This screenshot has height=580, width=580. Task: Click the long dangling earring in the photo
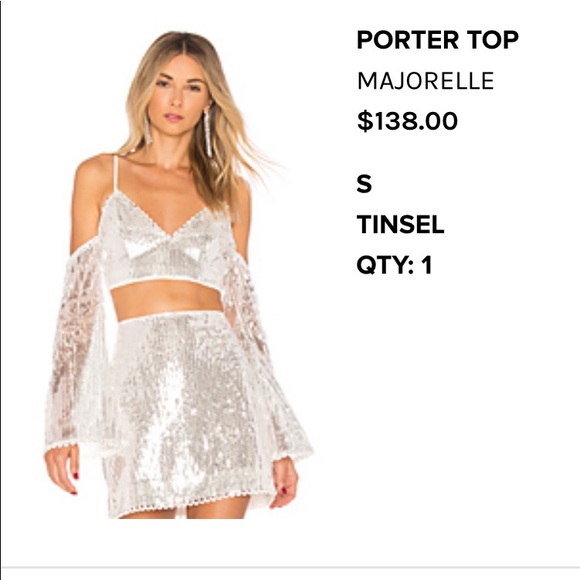pos(210,129)
